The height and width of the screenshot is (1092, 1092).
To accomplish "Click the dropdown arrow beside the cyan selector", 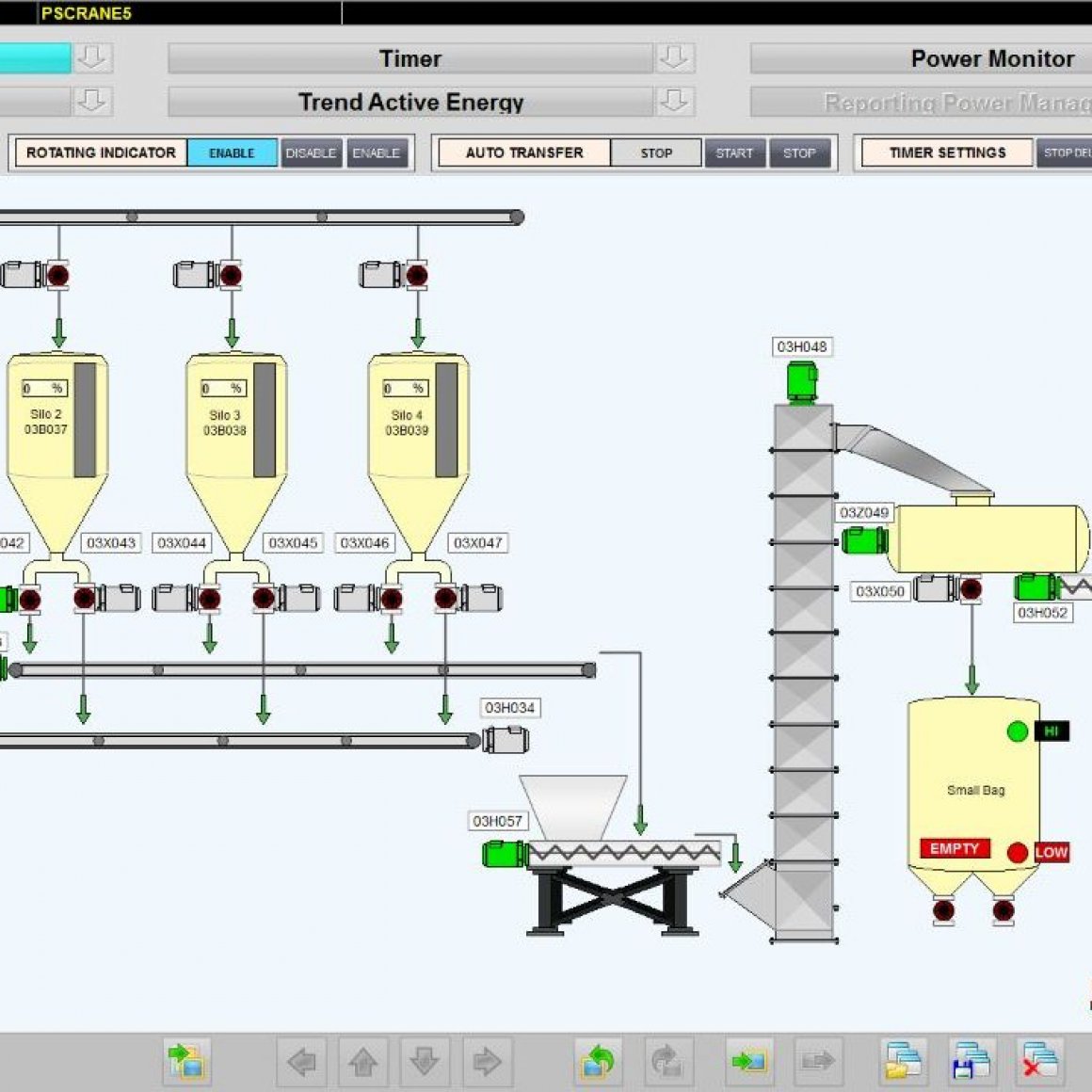I will click(x=89, y=58).
